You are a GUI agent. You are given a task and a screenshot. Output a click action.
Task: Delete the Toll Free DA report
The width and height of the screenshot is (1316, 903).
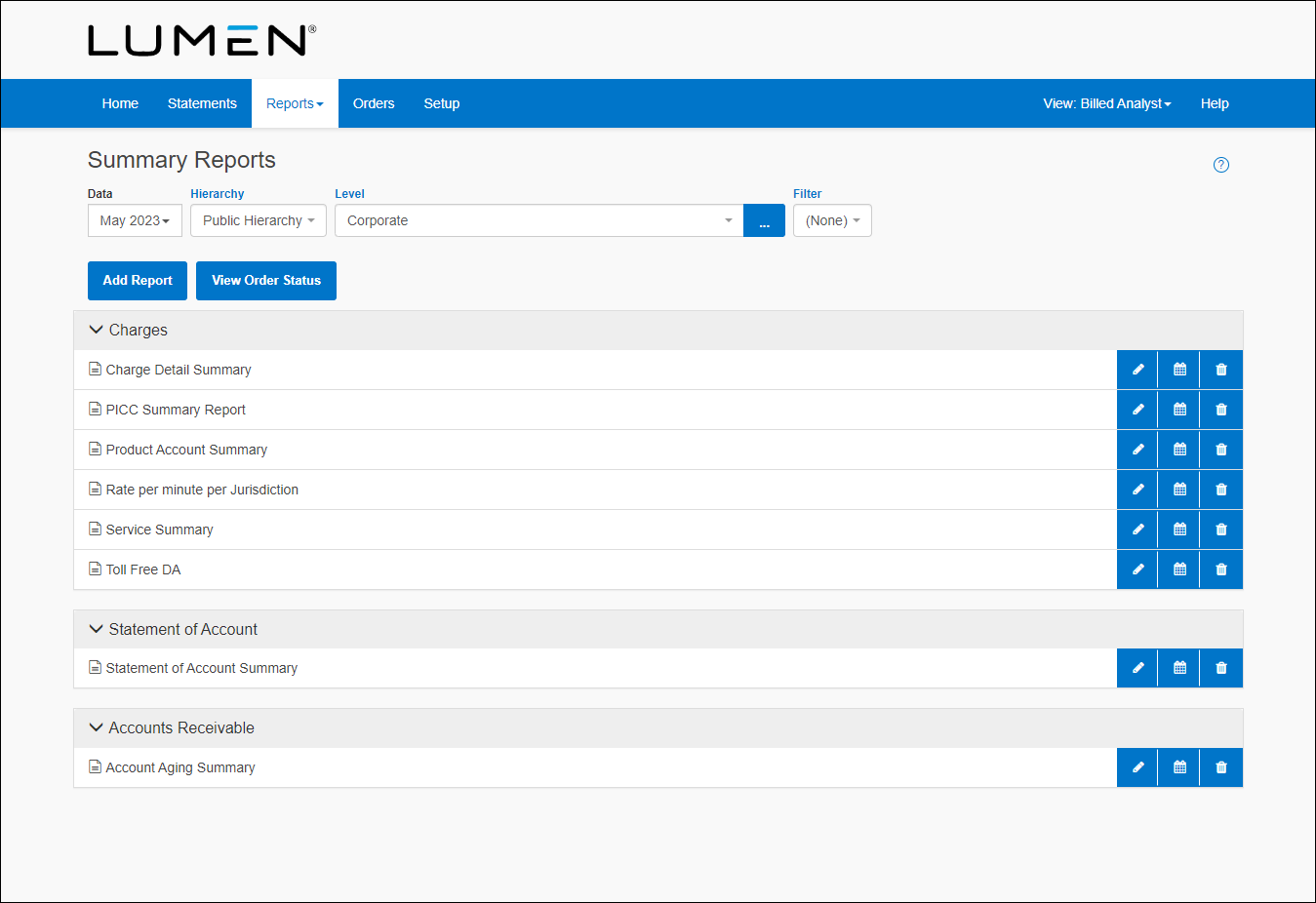[1221, 569]
